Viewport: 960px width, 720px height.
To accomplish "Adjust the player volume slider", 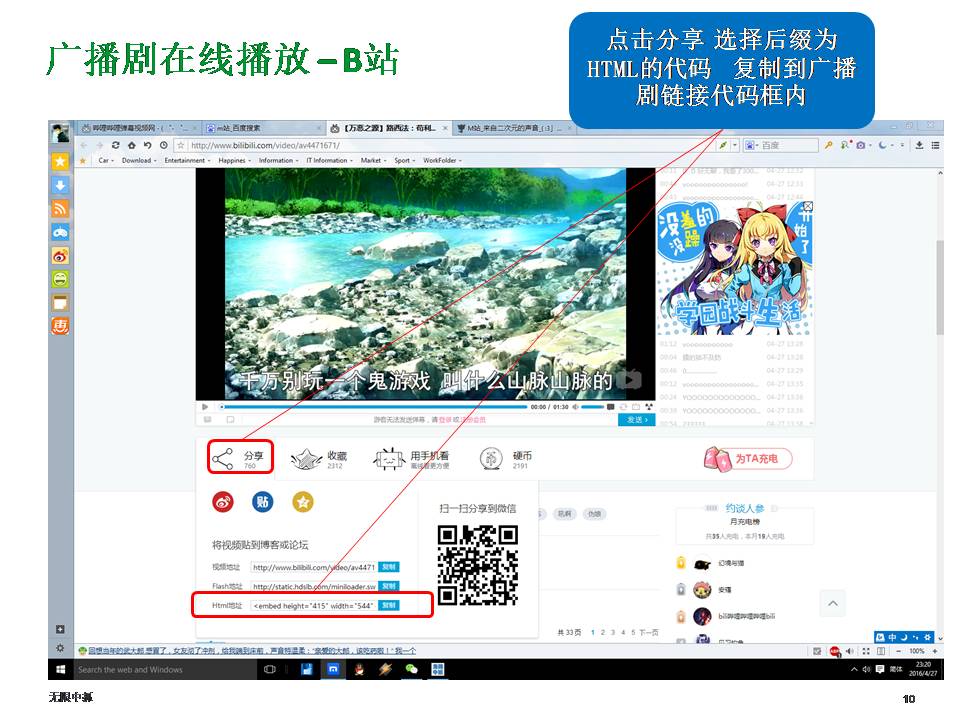I will (592, 407).
